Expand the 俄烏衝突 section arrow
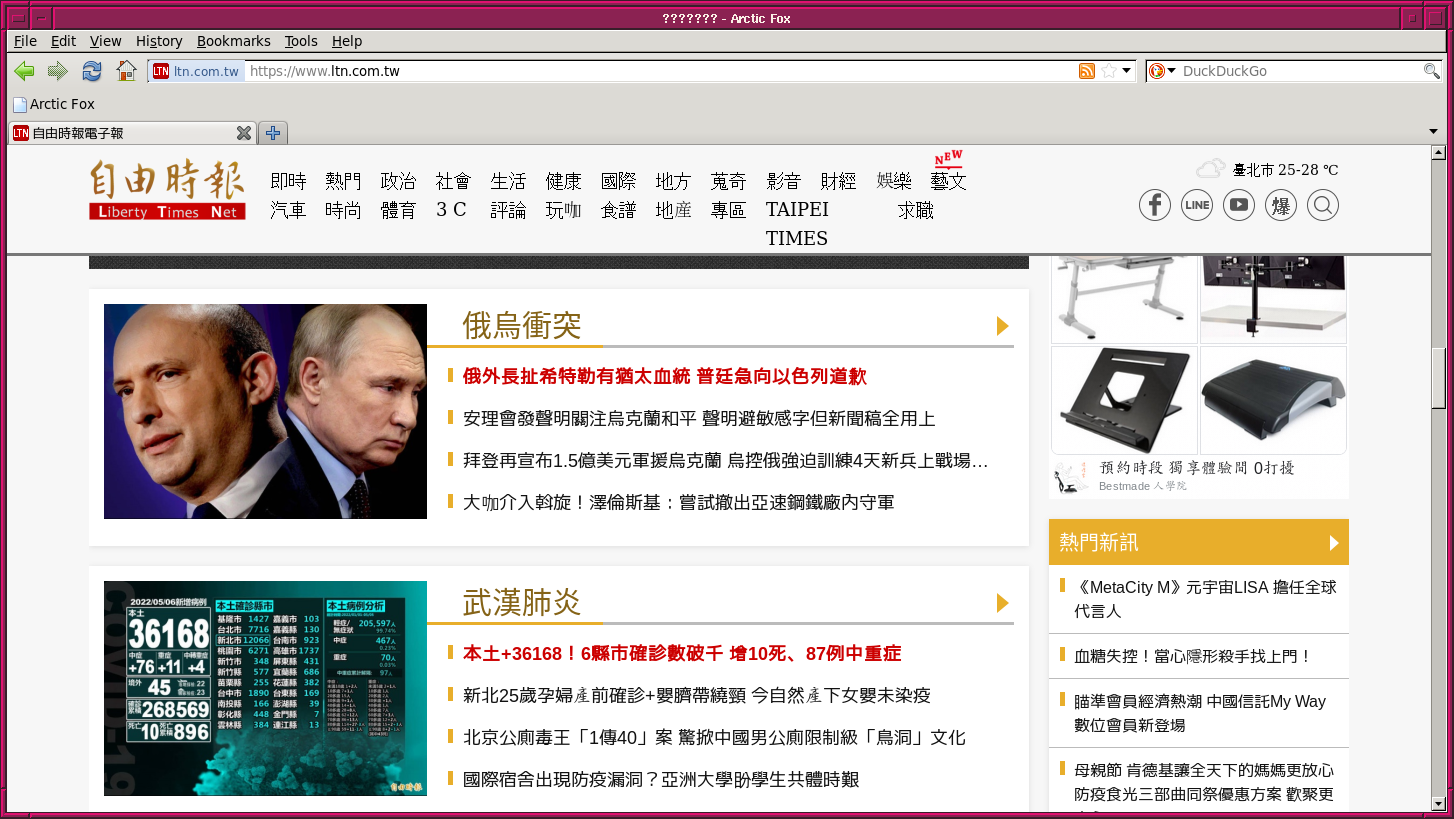1454x819 pixels. (1002, 326)
